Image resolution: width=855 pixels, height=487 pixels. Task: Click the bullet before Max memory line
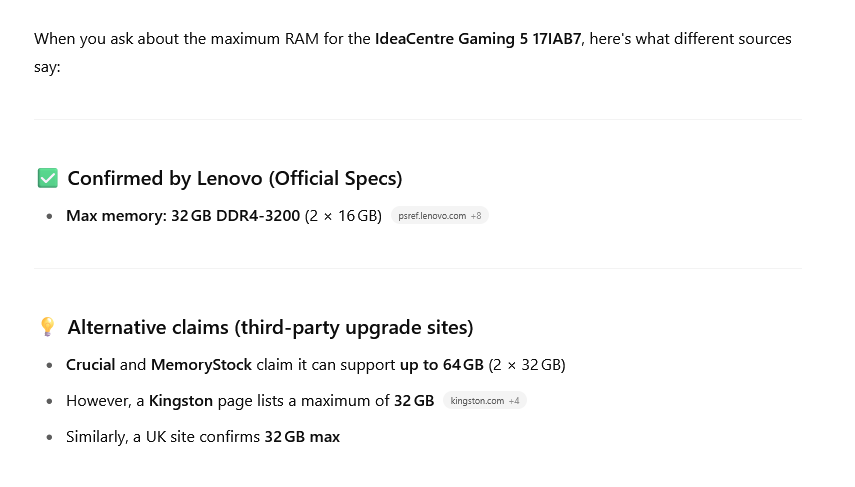tap(50, 217)
